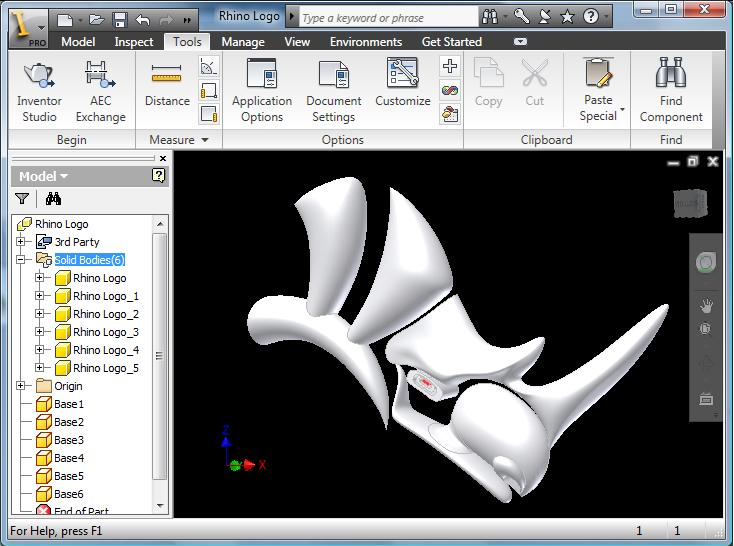Create a new file from quick access toolbar
Image resolution: width=734 pixels, height=546 pixels.
point(65,20)
